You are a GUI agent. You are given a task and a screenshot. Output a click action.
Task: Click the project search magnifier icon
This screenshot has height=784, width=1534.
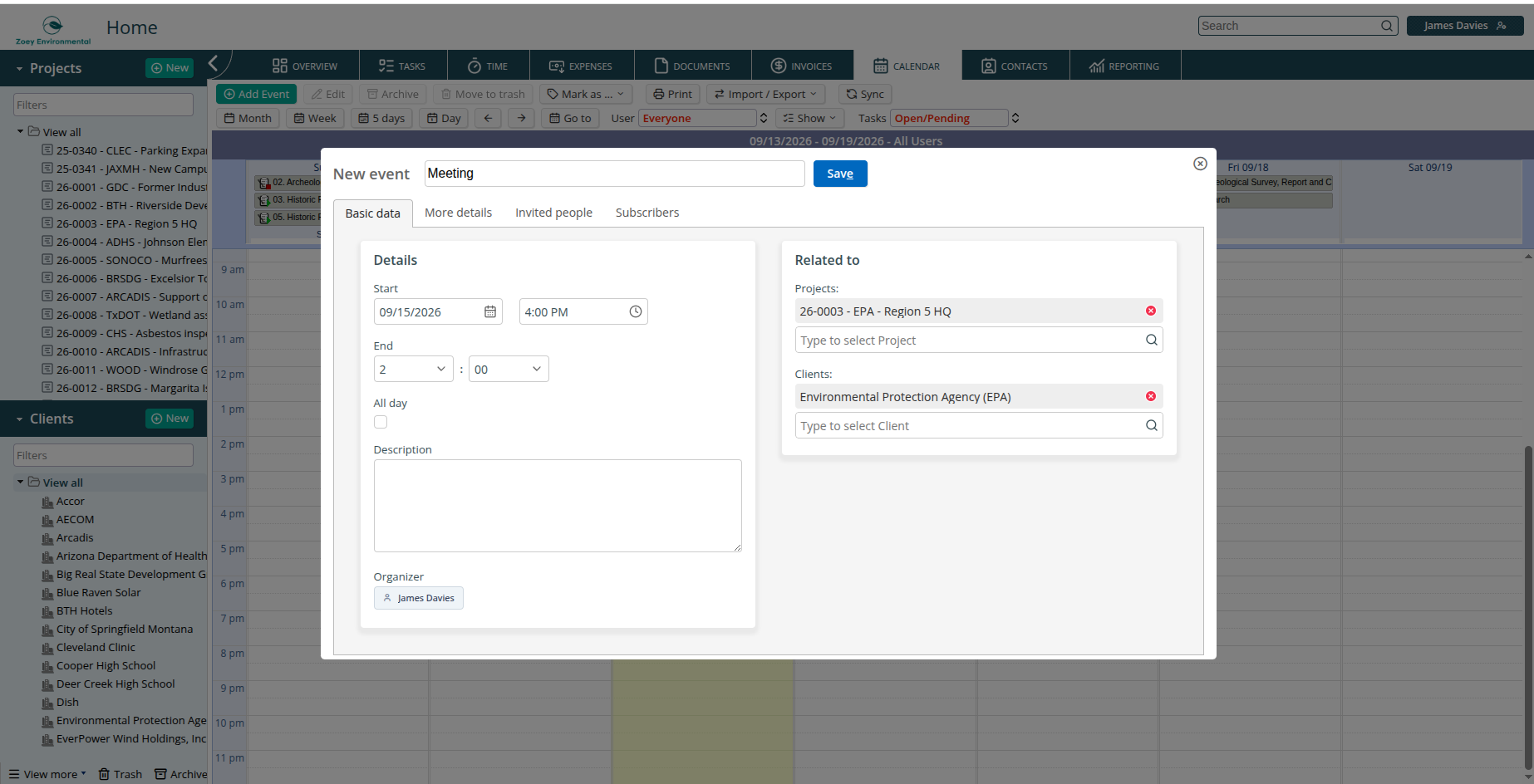click(x=1152, y=340)
